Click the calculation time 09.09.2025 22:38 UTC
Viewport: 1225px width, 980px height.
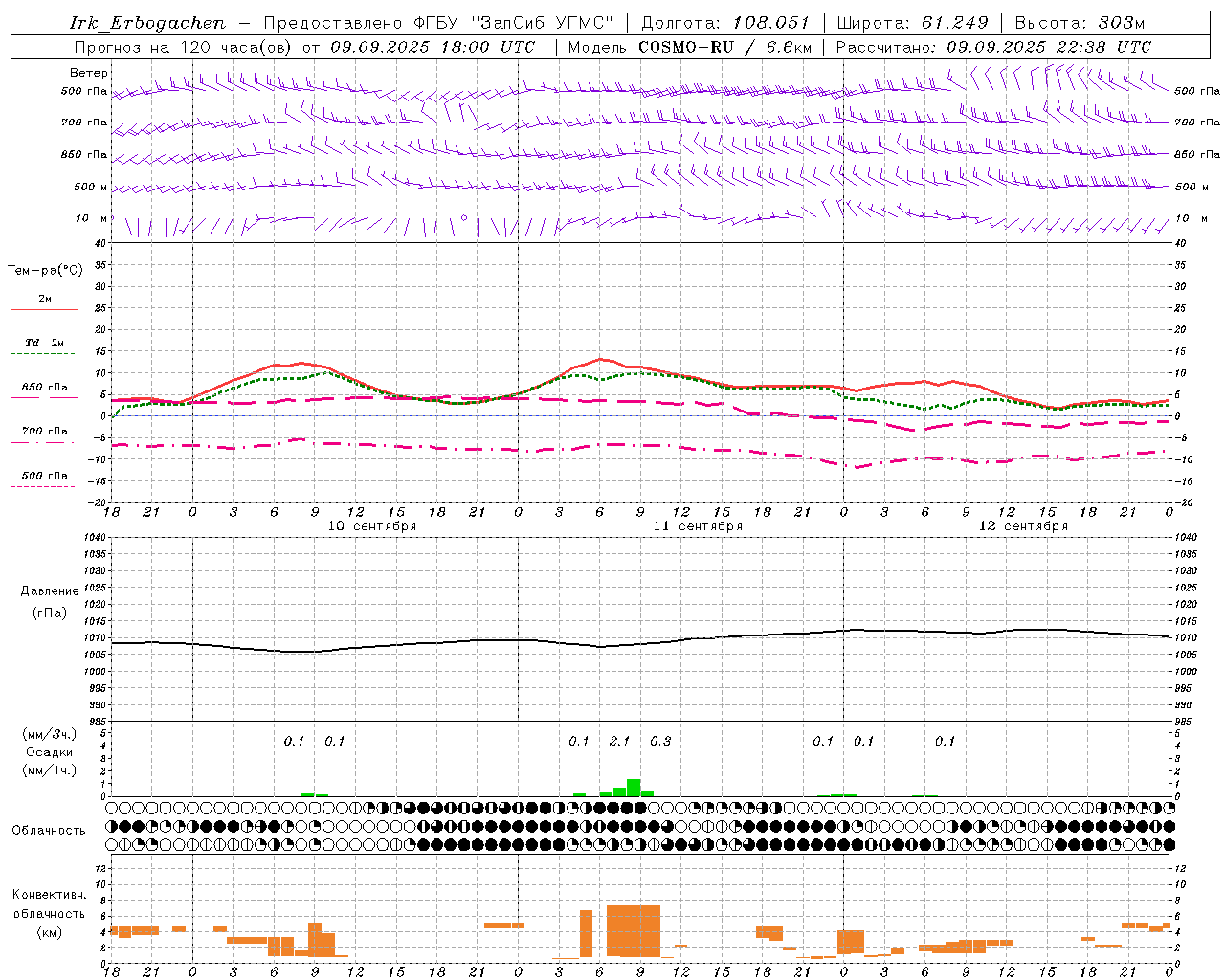tap(1049, 47)
